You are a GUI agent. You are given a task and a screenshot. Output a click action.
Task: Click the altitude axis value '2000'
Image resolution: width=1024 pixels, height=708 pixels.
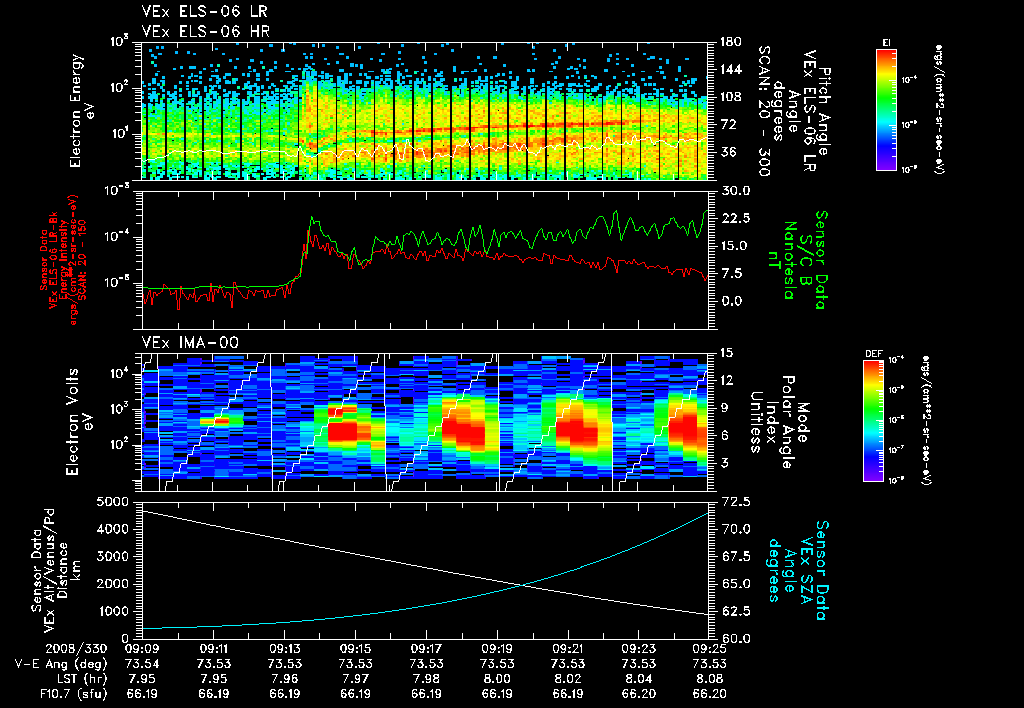110,584
